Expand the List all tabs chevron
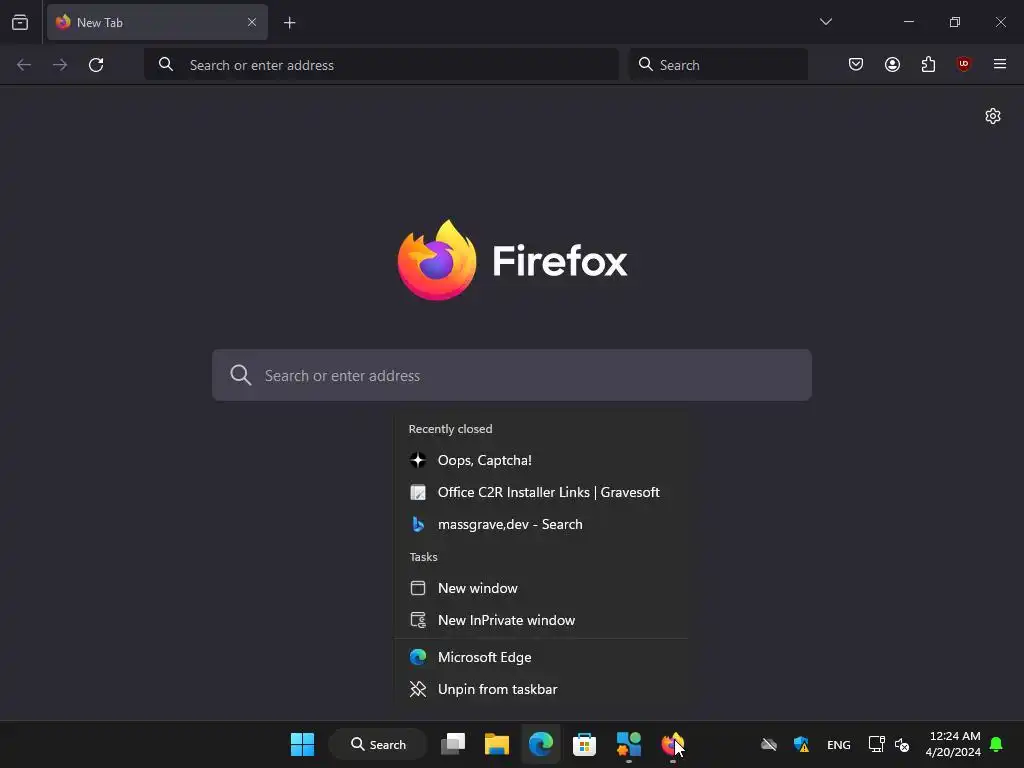 825,22
